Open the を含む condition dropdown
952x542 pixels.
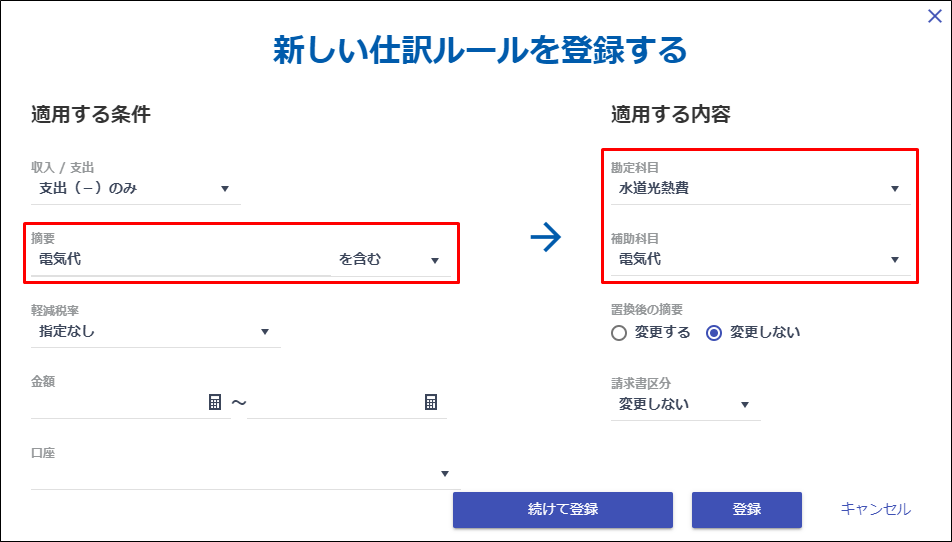coord(391,260)
